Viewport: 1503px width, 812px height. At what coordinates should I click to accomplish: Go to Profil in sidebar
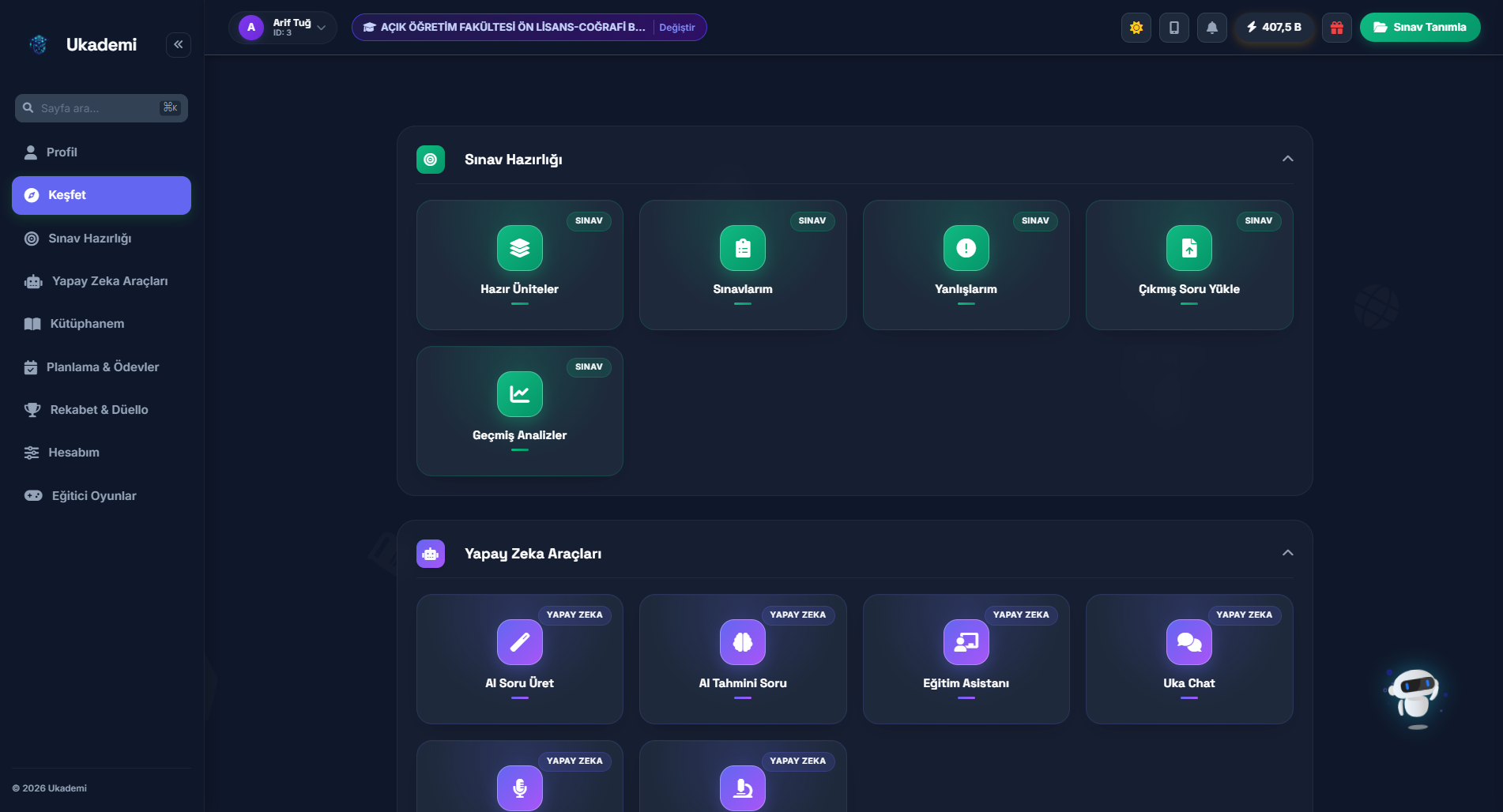[x=101, y=152]
